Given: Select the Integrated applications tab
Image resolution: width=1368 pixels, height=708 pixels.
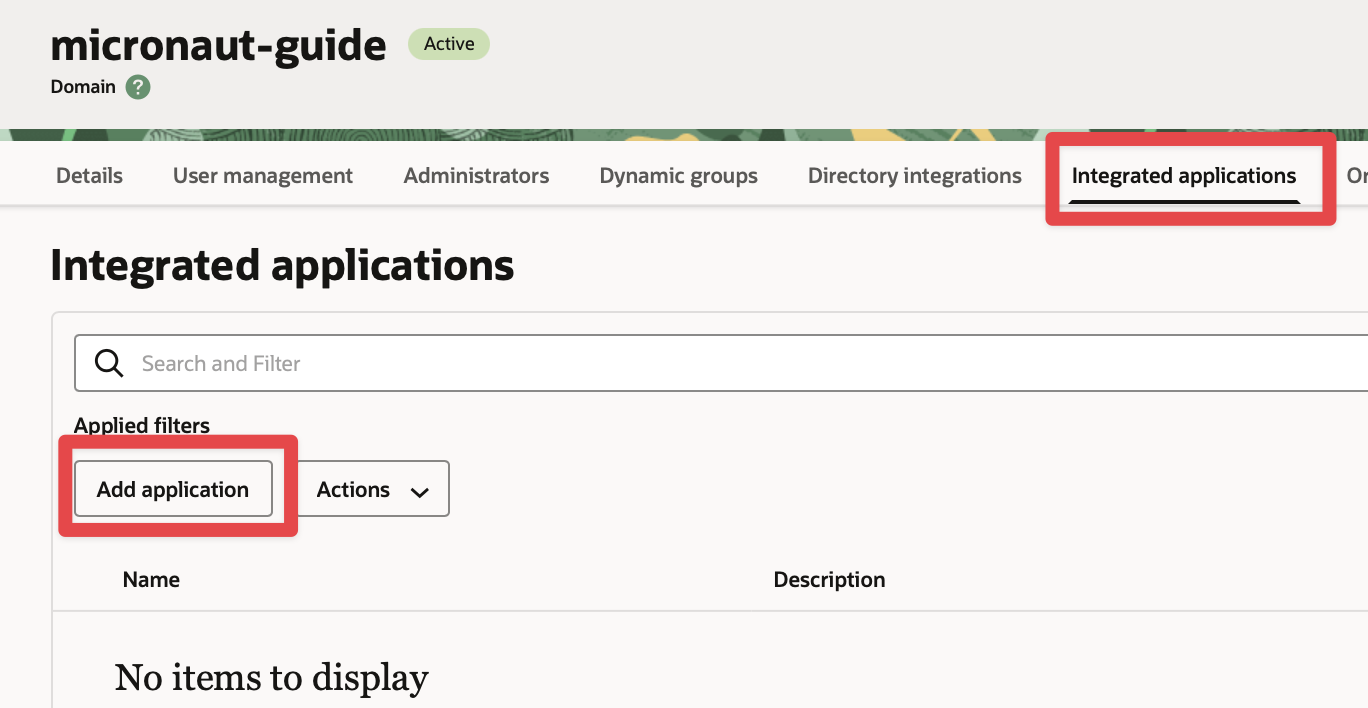Looking at the screenshot, I should point(1184,176).
